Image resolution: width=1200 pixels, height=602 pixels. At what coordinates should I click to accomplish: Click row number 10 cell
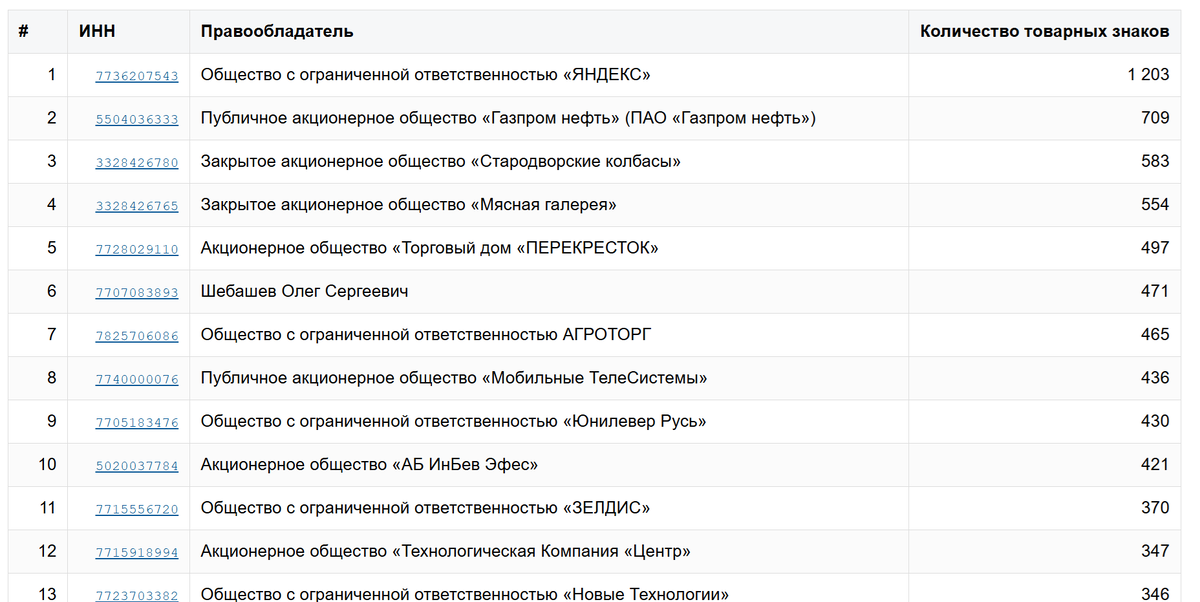(38, 465)
